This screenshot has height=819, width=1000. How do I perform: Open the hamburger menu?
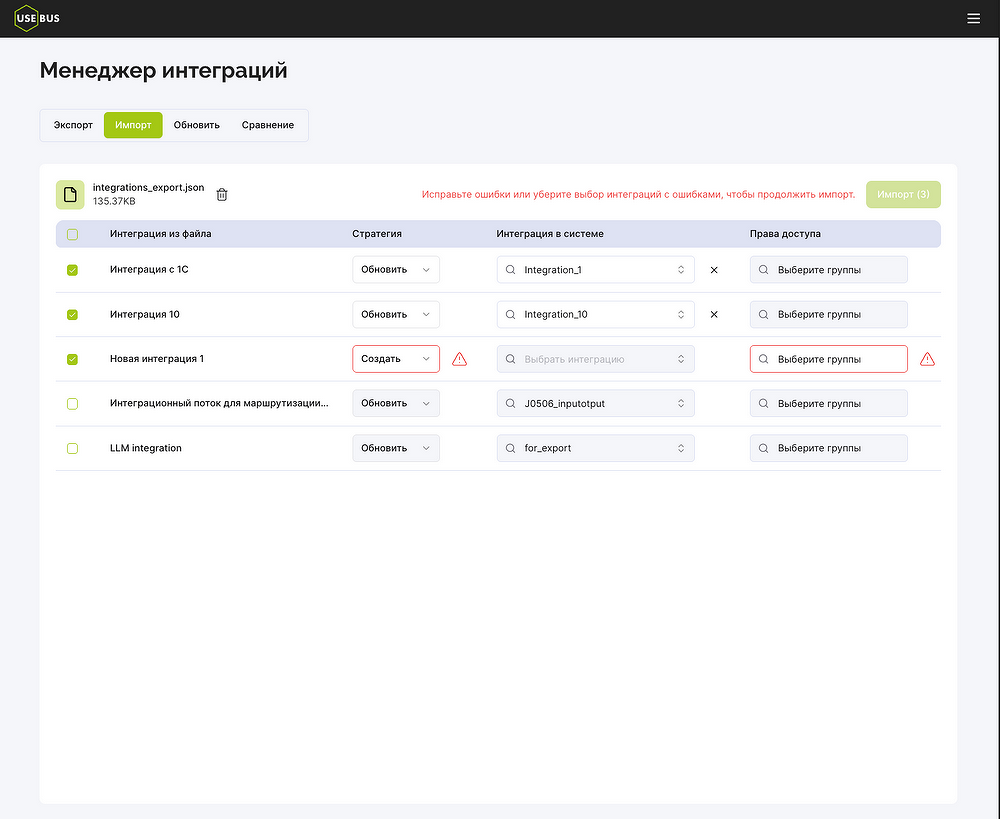tap(973, 18)
